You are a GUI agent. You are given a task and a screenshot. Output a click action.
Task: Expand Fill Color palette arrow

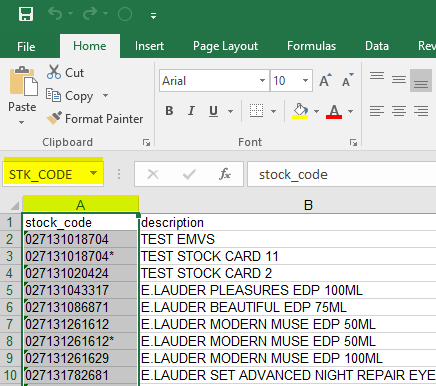pyautogui.click(x=316, y=111)
